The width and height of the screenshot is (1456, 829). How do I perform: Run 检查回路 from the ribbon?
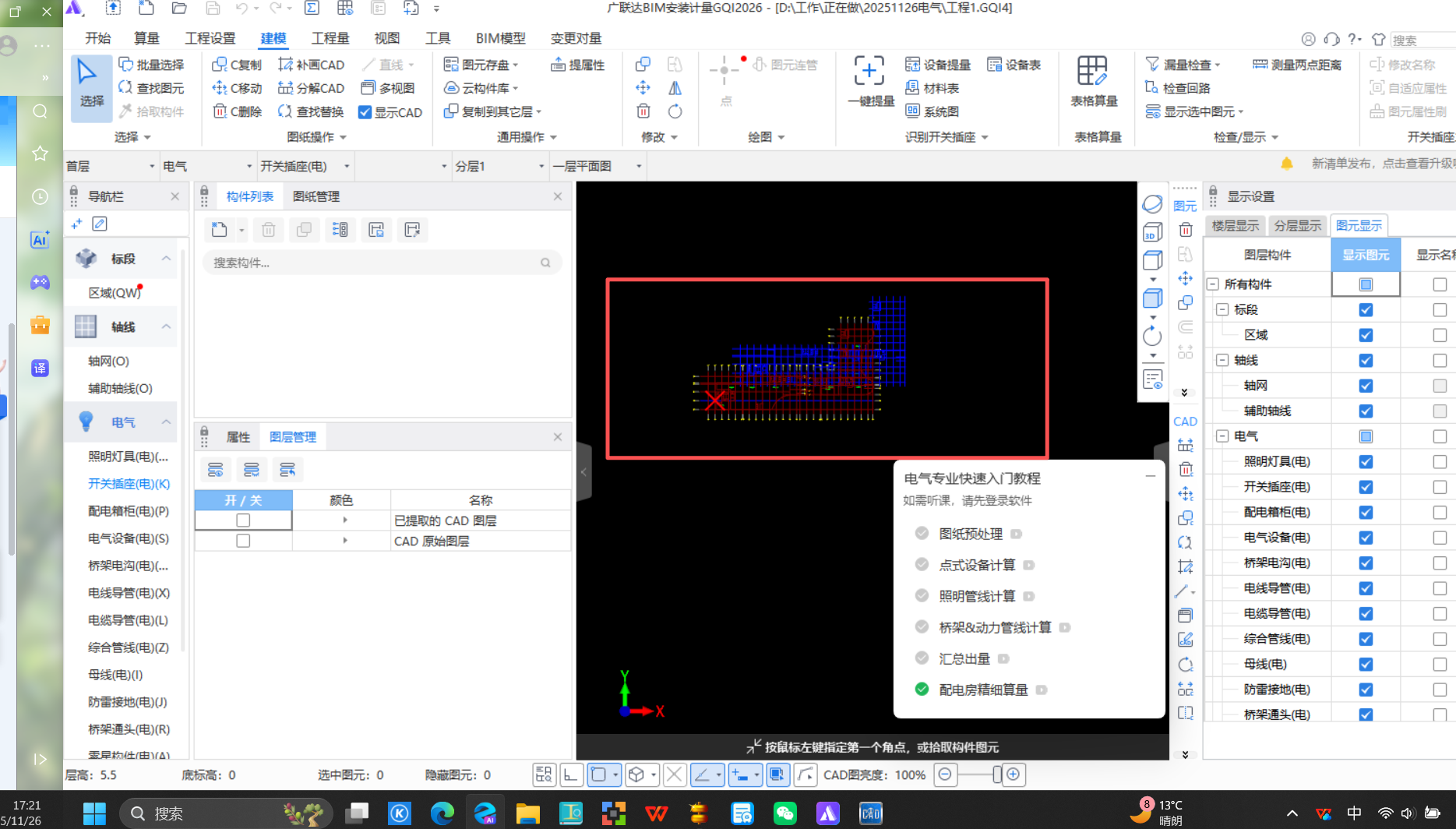tap(1179, 87)
